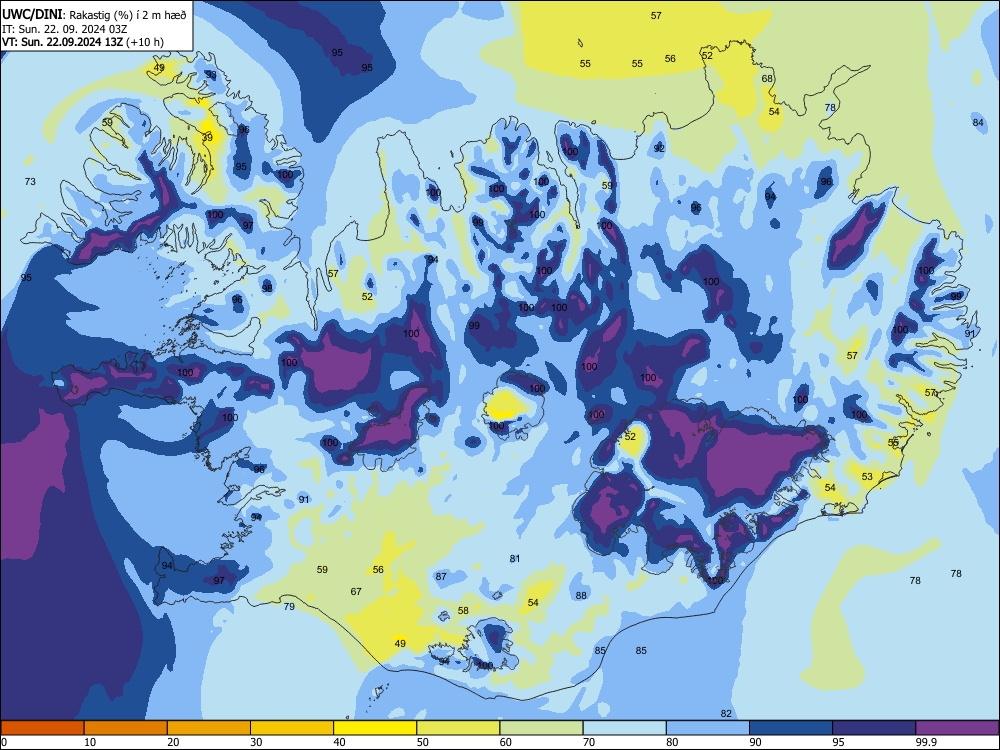Screen dimensions: 1000x750
Task: Click the humidity value "68" on northeast coast
Action: click(x=767, y=79)
